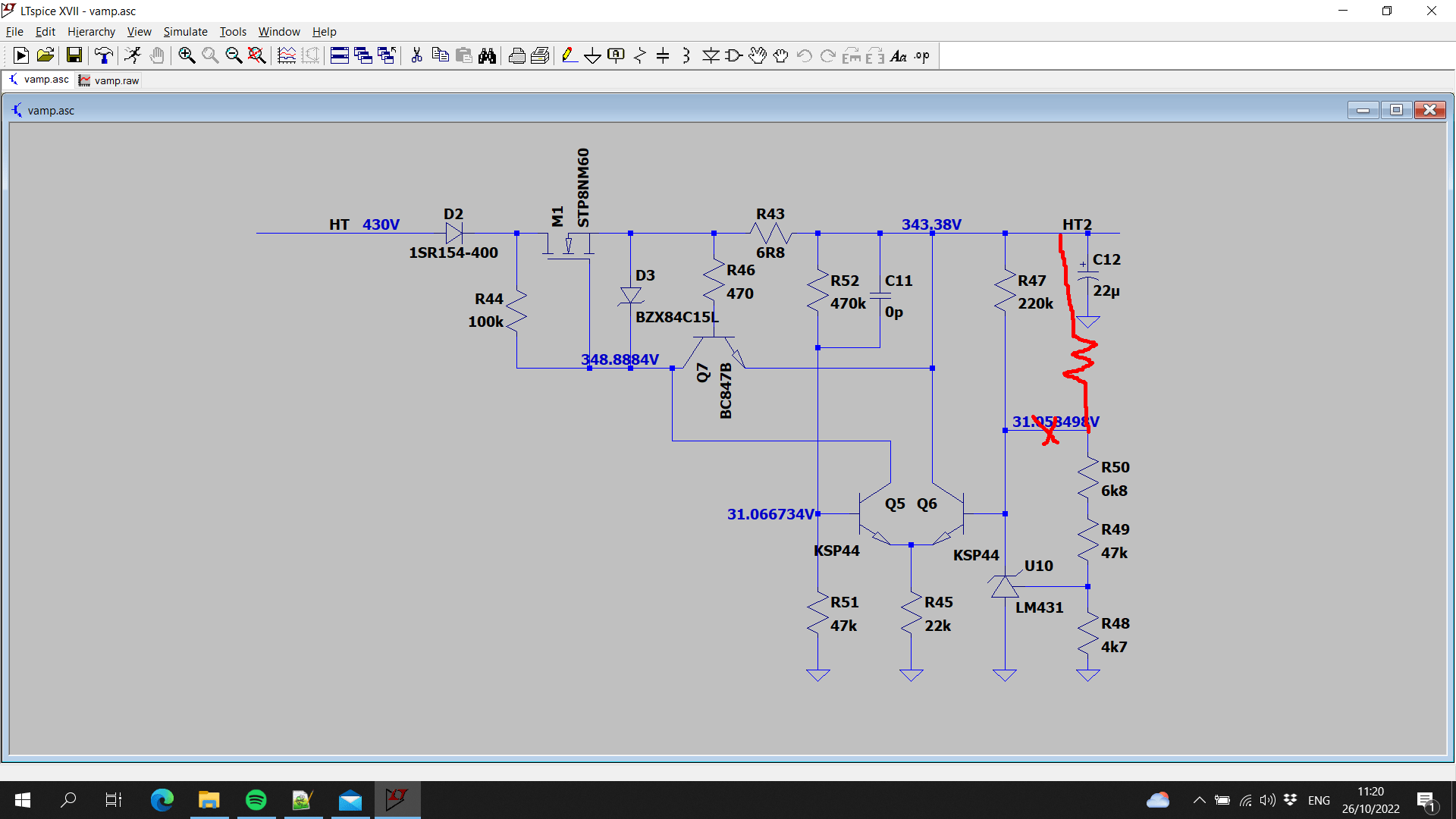The width and height of the screenshot is (1456, 819).
Task: Maximize the vamp.asc child window
Action: click(1396, 110)
